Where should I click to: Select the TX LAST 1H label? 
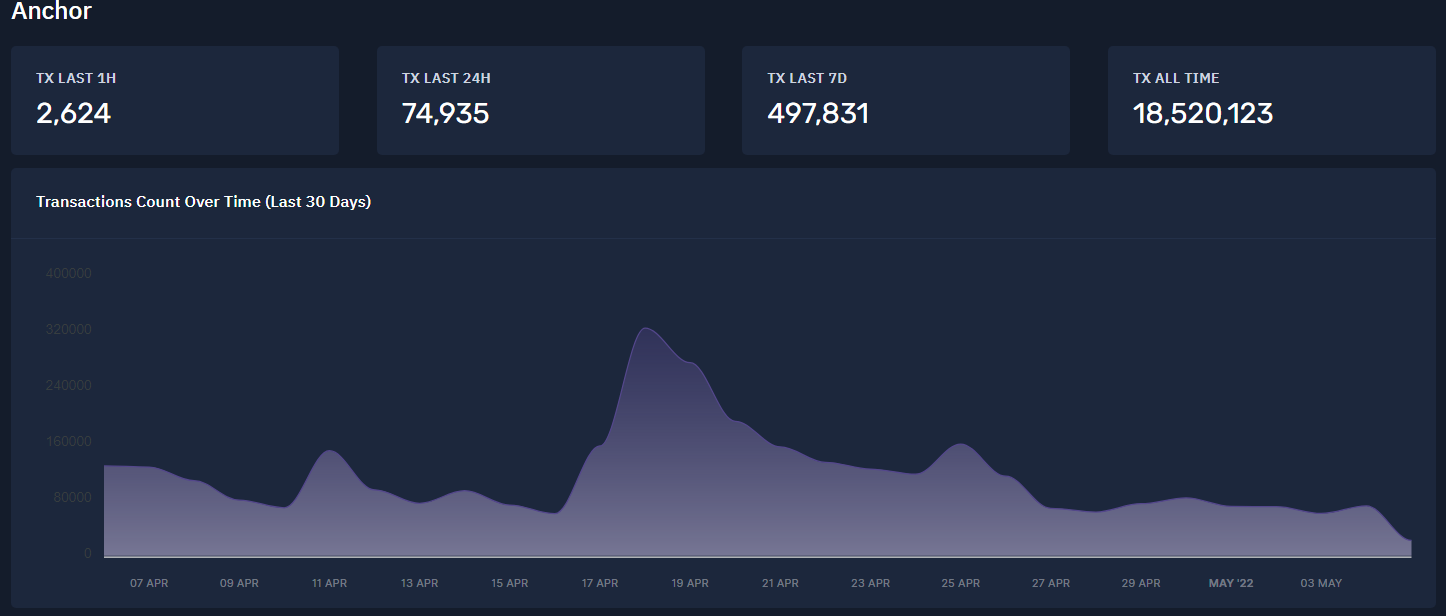click(x=76, y=78)
